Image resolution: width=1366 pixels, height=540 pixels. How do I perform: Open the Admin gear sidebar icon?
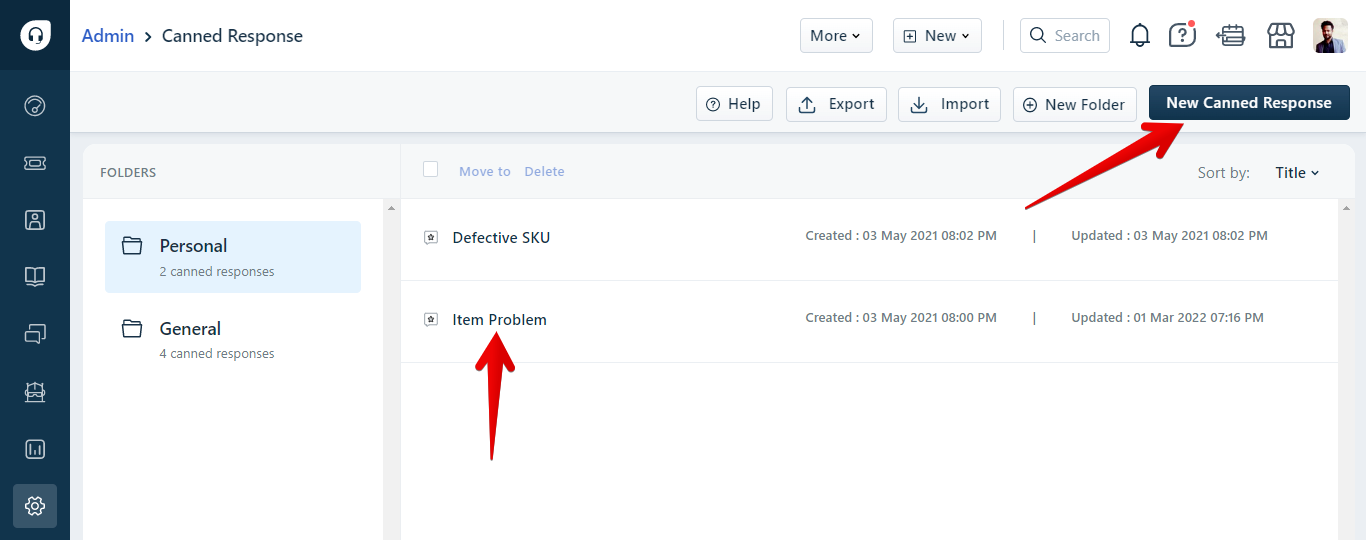(35, 506)
